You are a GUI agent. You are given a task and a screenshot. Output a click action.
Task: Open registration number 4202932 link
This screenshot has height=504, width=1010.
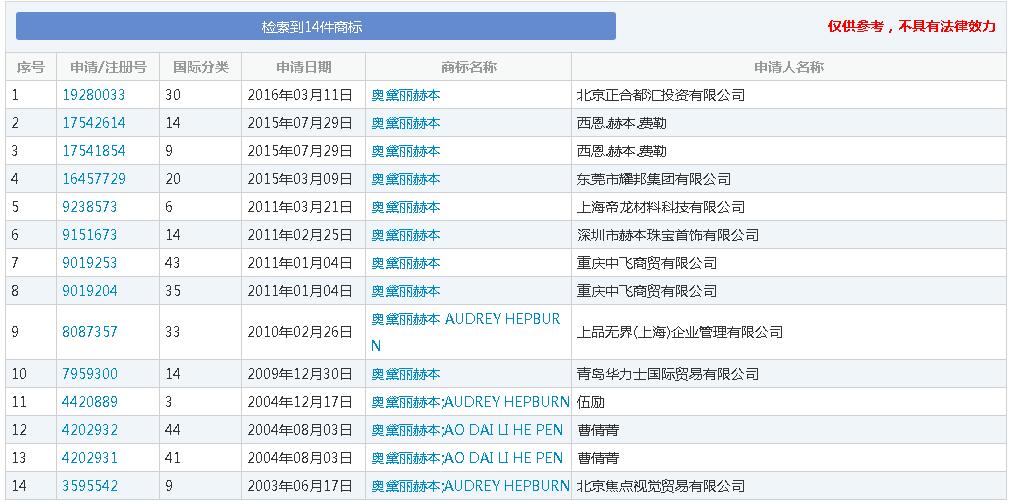coord(90,430)
